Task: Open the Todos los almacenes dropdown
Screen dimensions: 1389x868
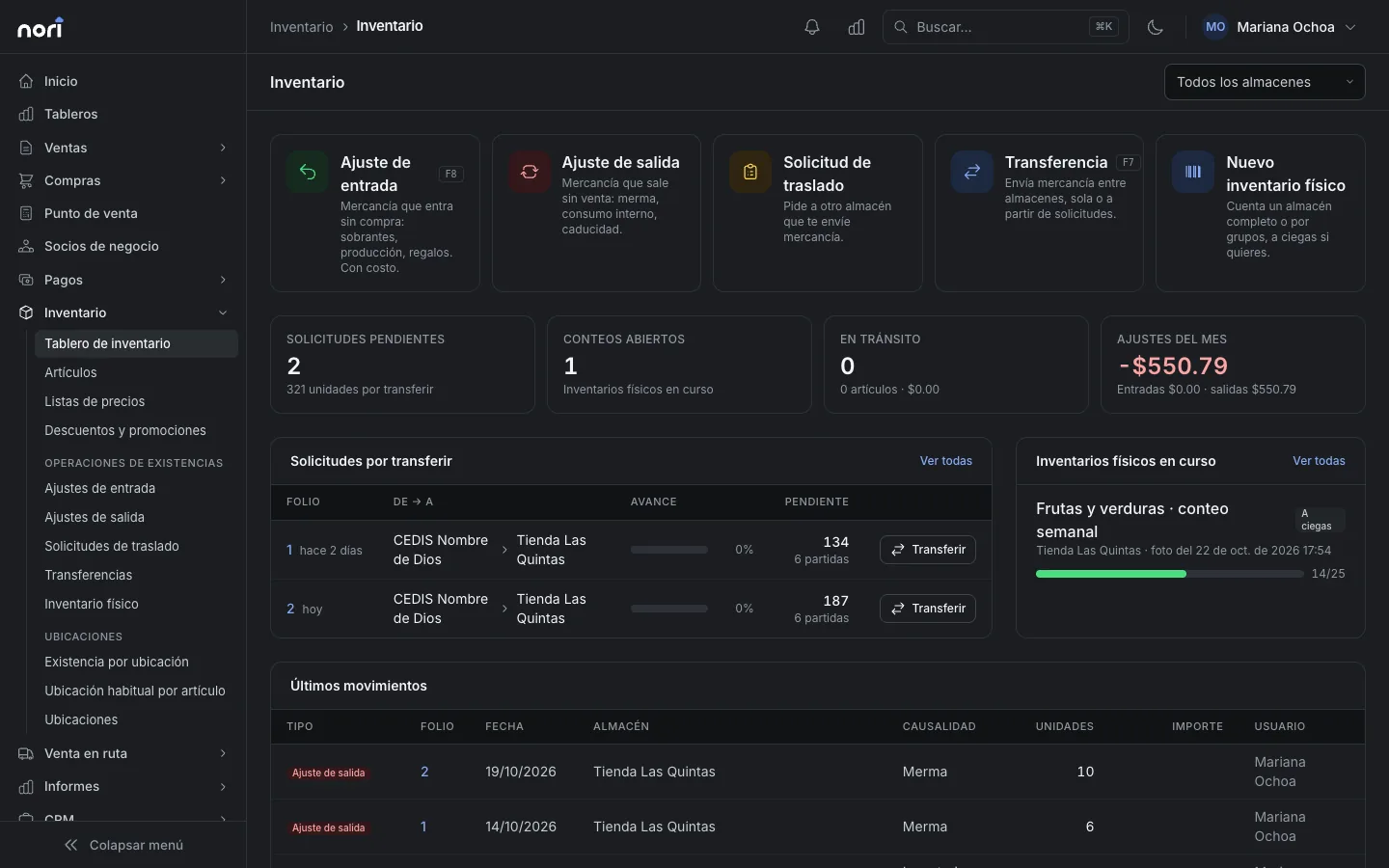Action: click(x=1265, y=82)
